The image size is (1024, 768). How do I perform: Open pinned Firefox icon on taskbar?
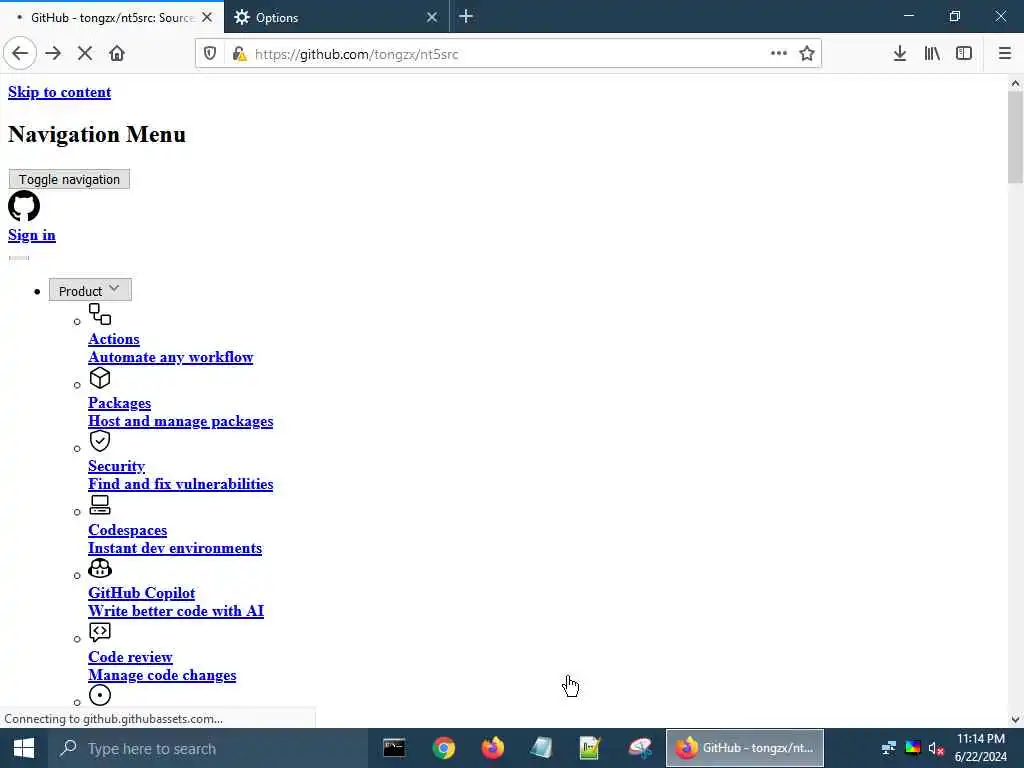(x=492, y=748)
